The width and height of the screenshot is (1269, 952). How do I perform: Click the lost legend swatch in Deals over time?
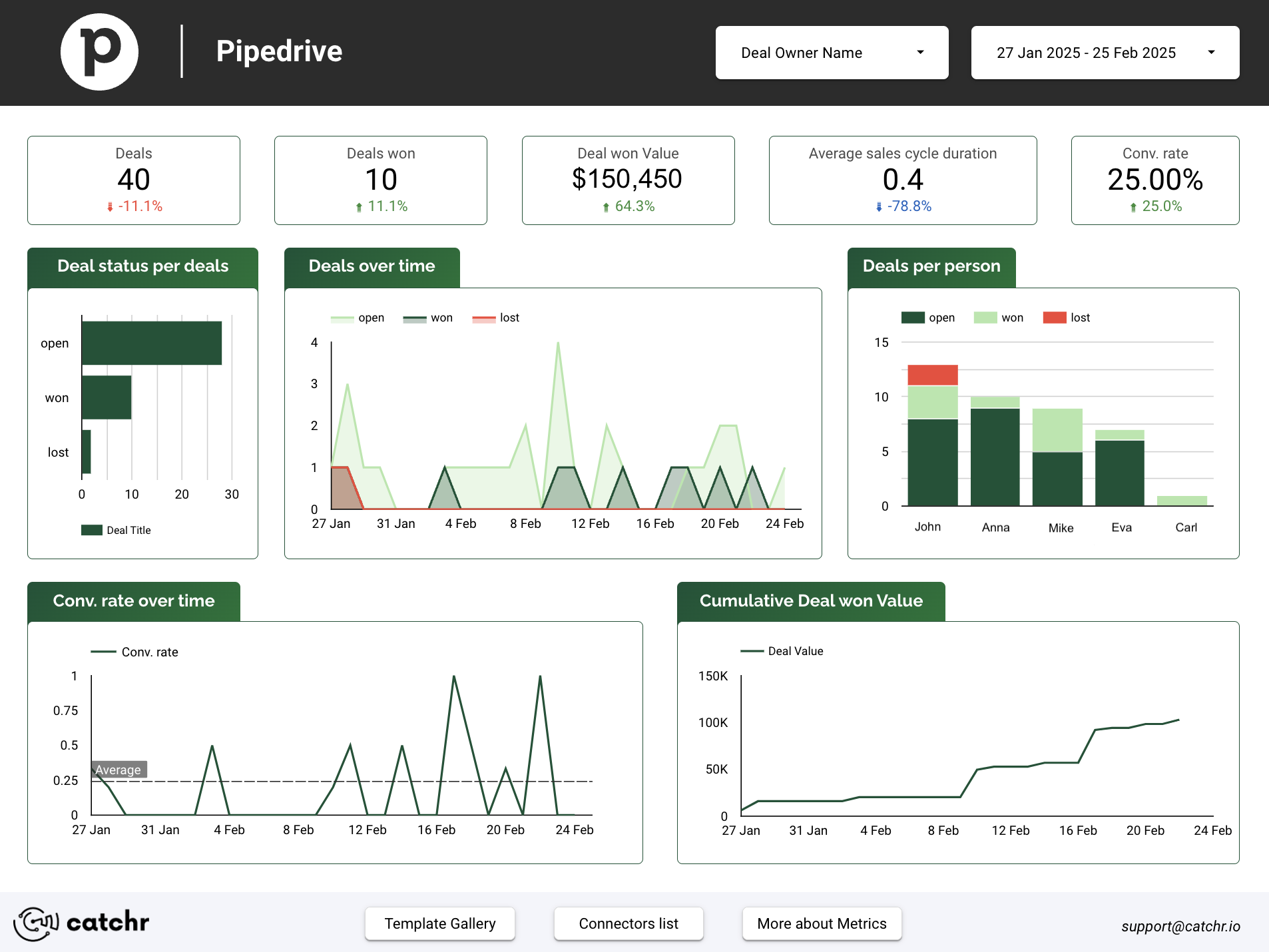484,319
